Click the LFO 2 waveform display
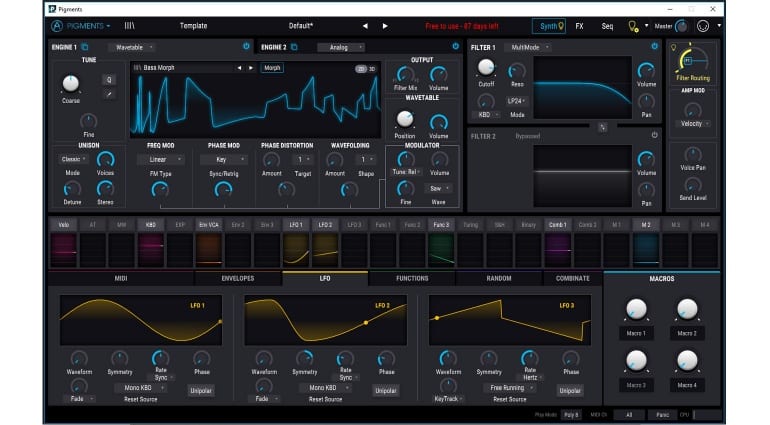Viewport: 770px width, 425px height. pos(326,320)
